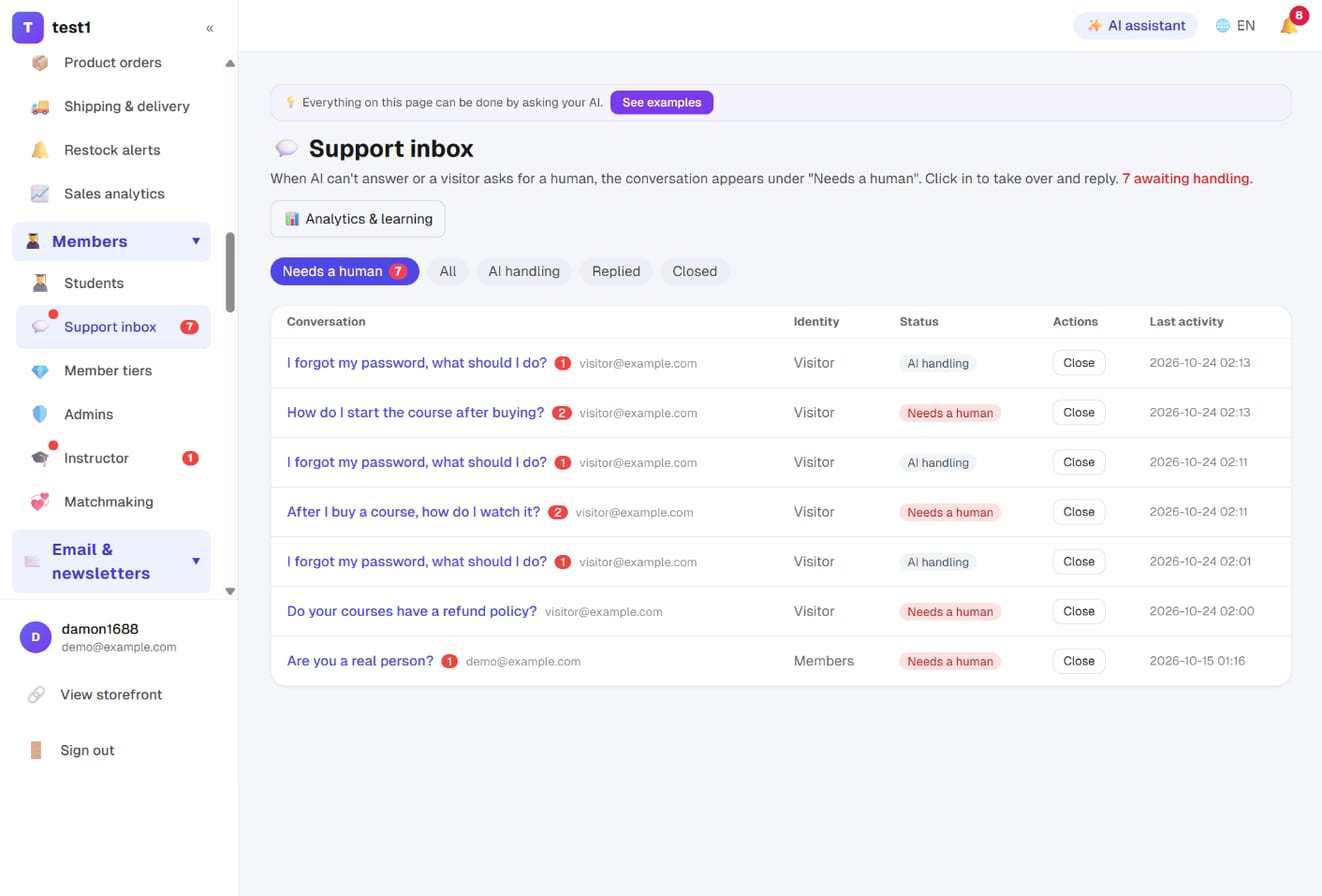Click the bar chart icon in Analytics & learning
This screenshot has height=896, width=1322.
292,219
